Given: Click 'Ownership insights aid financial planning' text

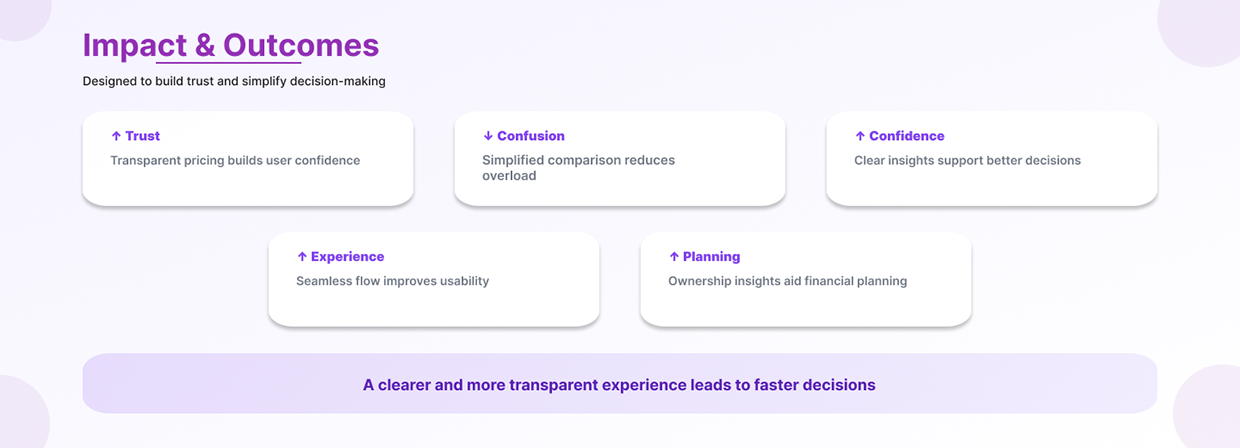Looking at the screenshot, I should pyautogui.click(x=788, y=281).
